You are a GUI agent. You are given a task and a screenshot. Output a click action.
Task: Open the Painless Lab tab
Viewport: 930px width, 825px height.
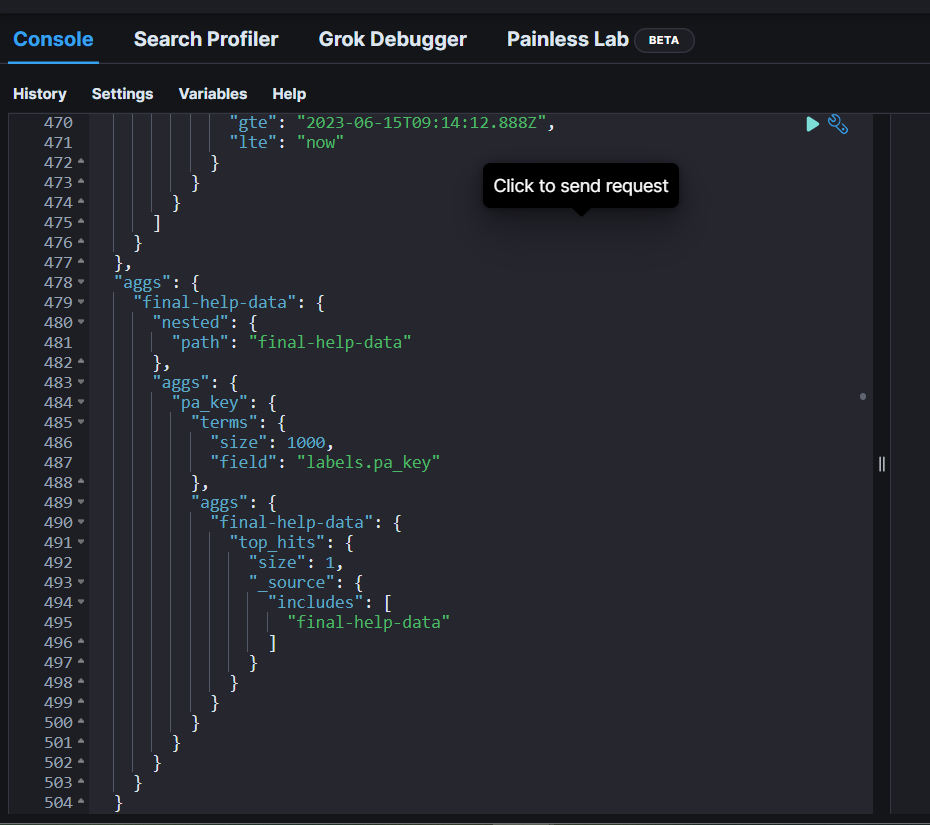(x=568, y=39)
